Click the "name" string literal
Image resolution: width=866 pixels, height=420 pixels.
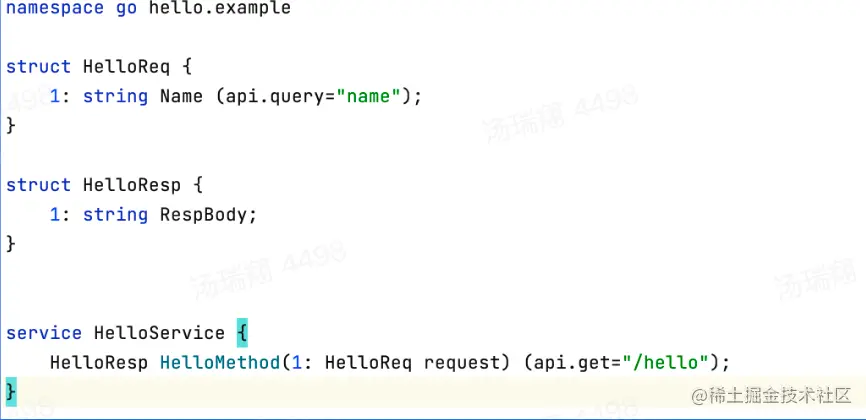(x=367, y=97)
